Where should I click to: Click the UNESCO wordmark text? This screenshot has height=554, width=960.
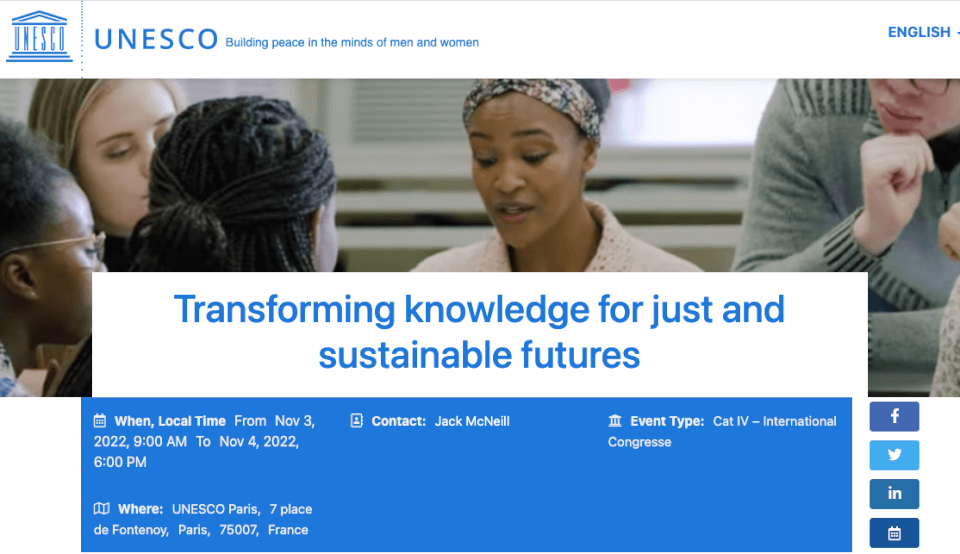click(x=155, y=39)
